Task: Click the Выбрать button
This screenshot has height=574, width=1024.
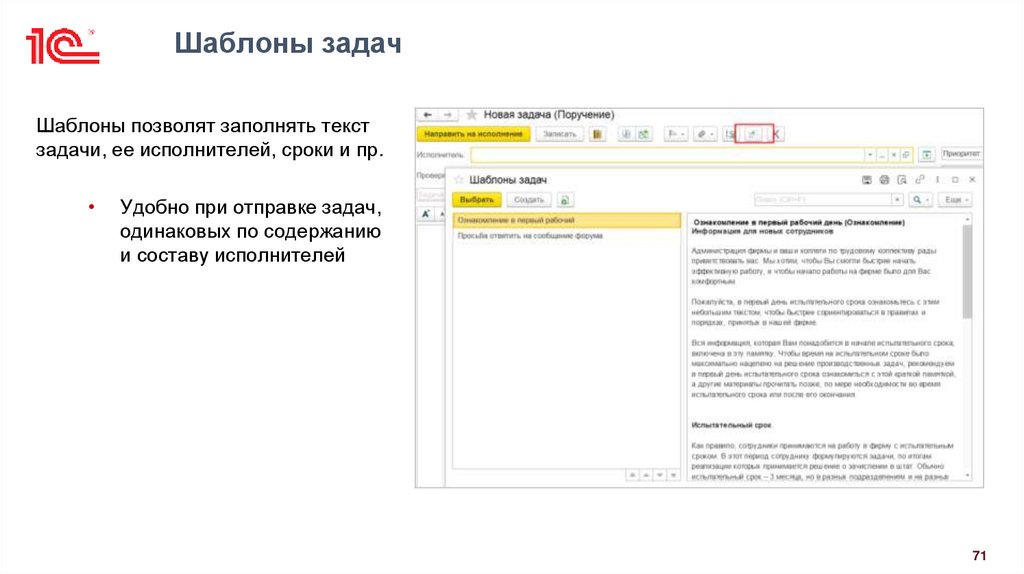Action: (x=477, y=200)
